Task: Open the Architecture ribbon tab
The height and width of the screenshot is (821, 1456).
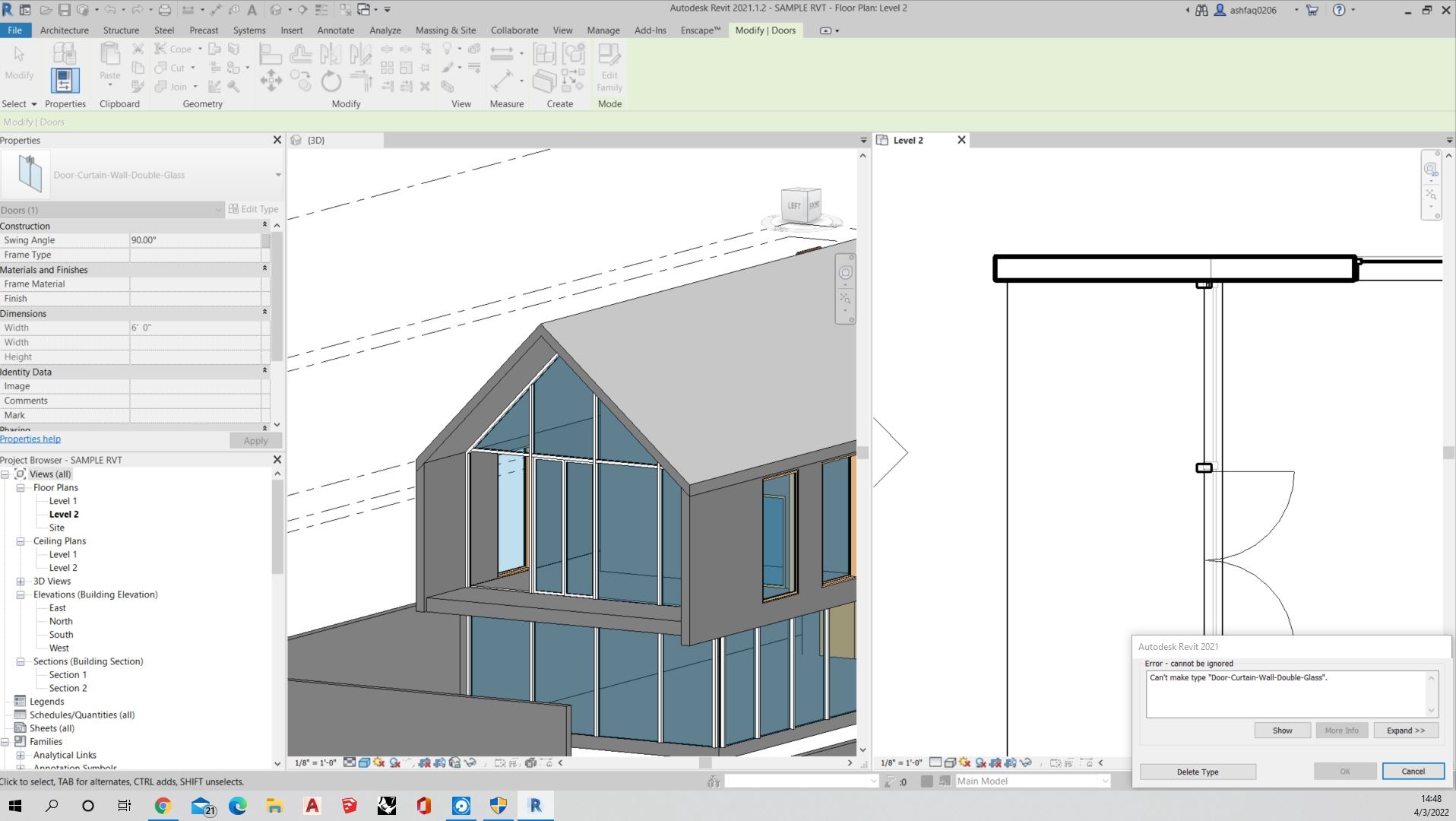Action: 64,30
